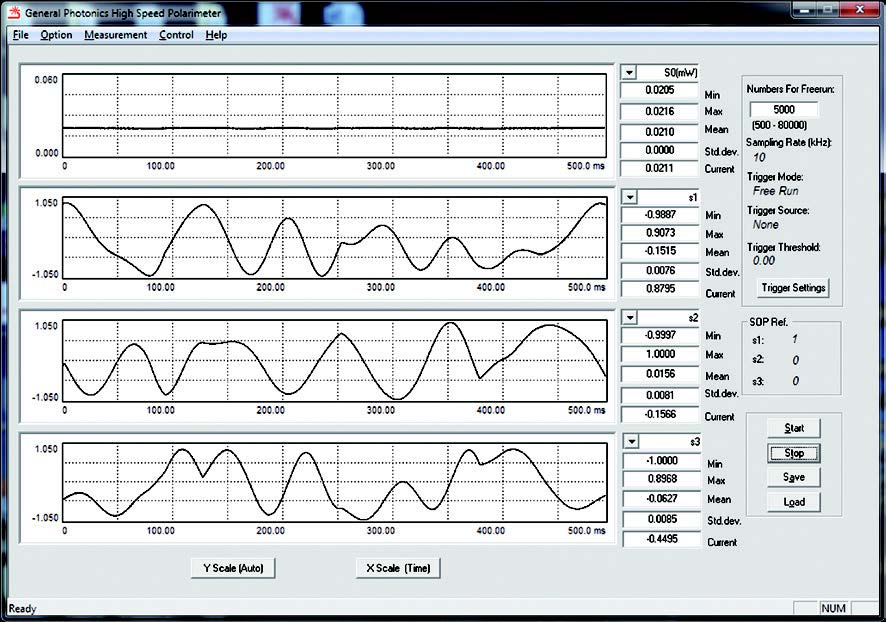Open the File menu
Viewport: 886px width, 622px height.
click(21, 35)
